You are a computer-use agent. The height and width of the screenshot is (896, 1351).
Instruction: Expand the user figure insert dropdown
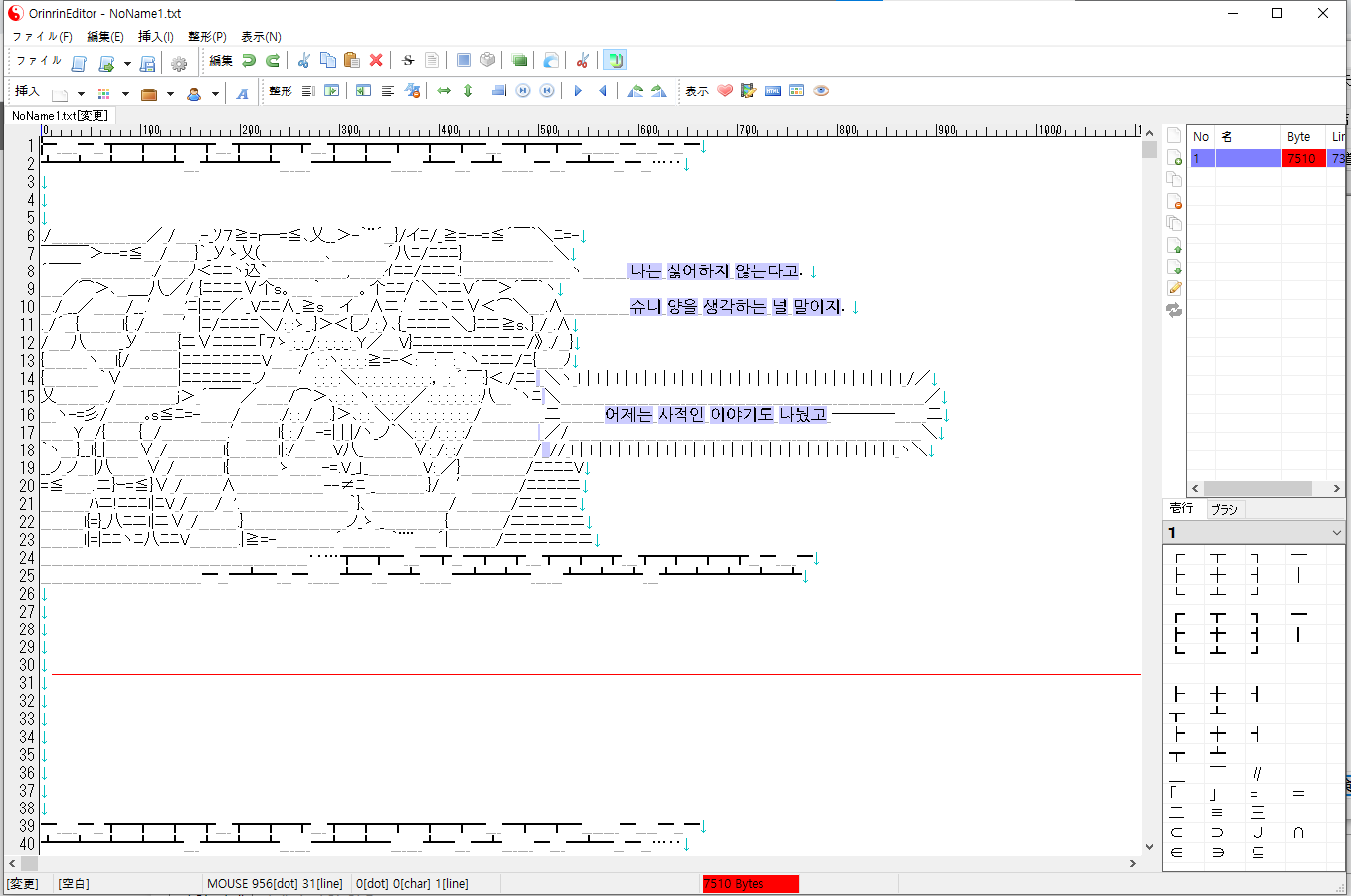pos(215,94)
